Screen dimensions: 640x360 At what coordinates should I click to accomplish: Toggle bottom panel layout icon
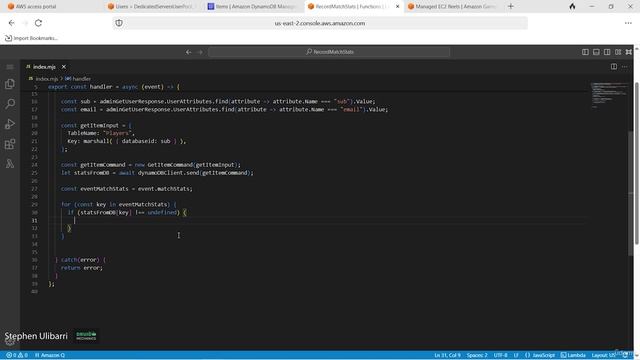pos(596,52)
